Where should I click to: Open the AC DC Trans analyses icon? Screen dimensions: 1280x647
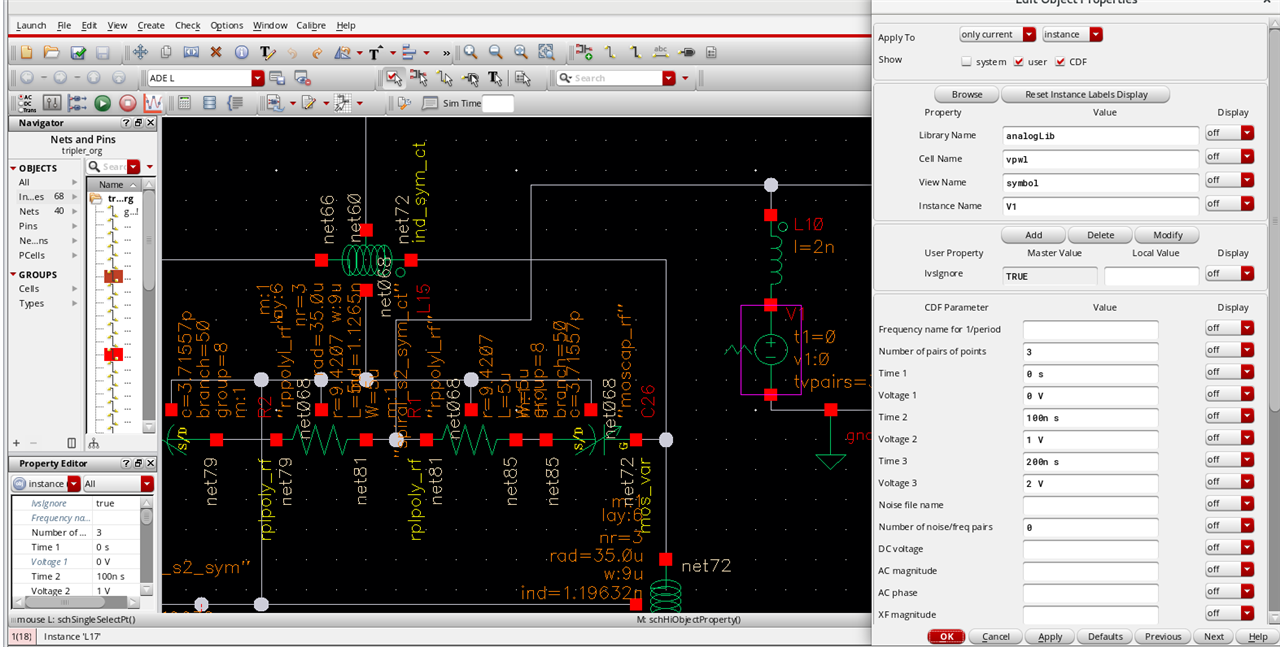(26, 103)
